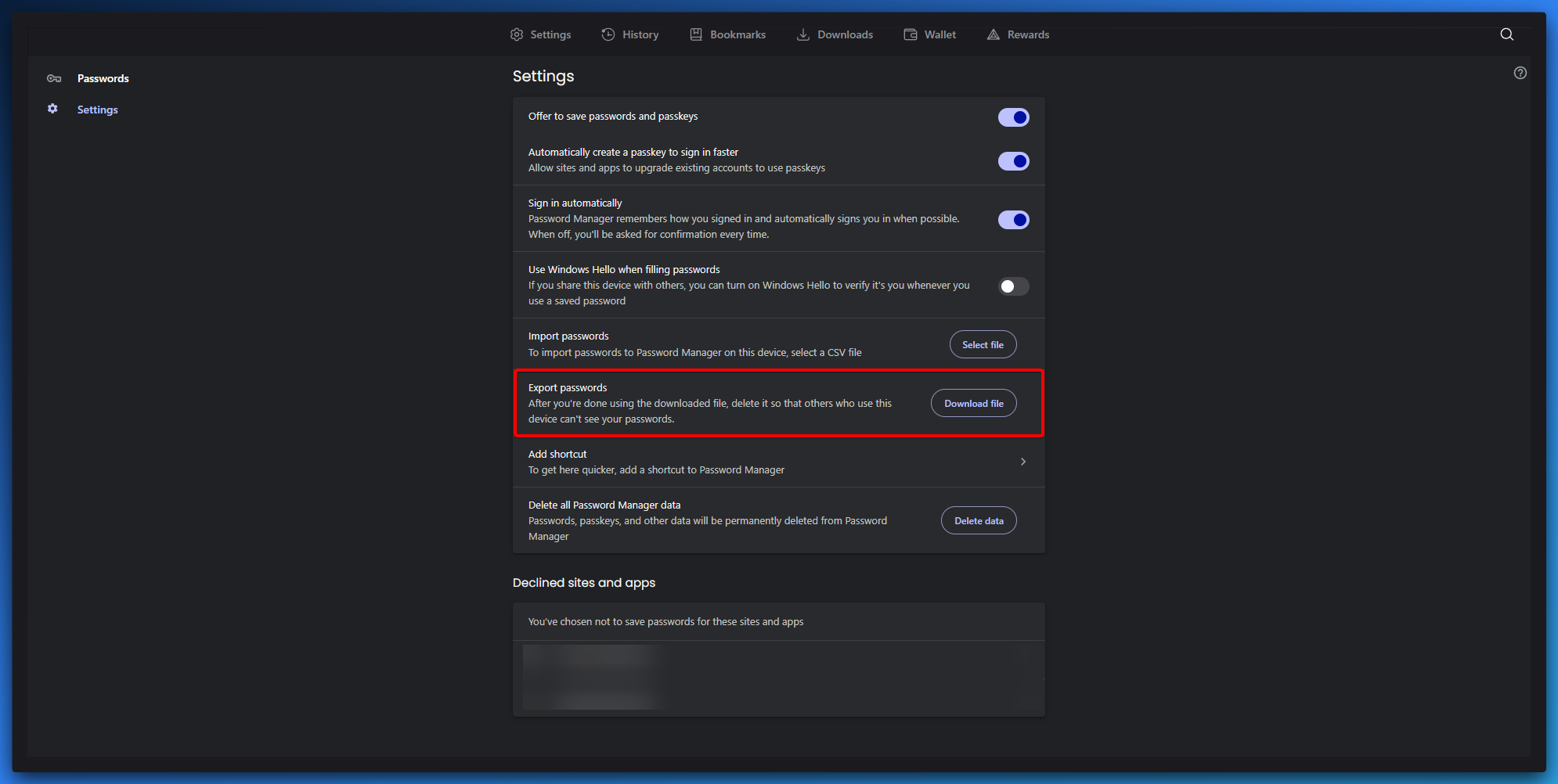Turn off automatic passkey creation toggle
This screenshot has height=784, width=1558.
pyautogui.click(x=1013, y=161)
